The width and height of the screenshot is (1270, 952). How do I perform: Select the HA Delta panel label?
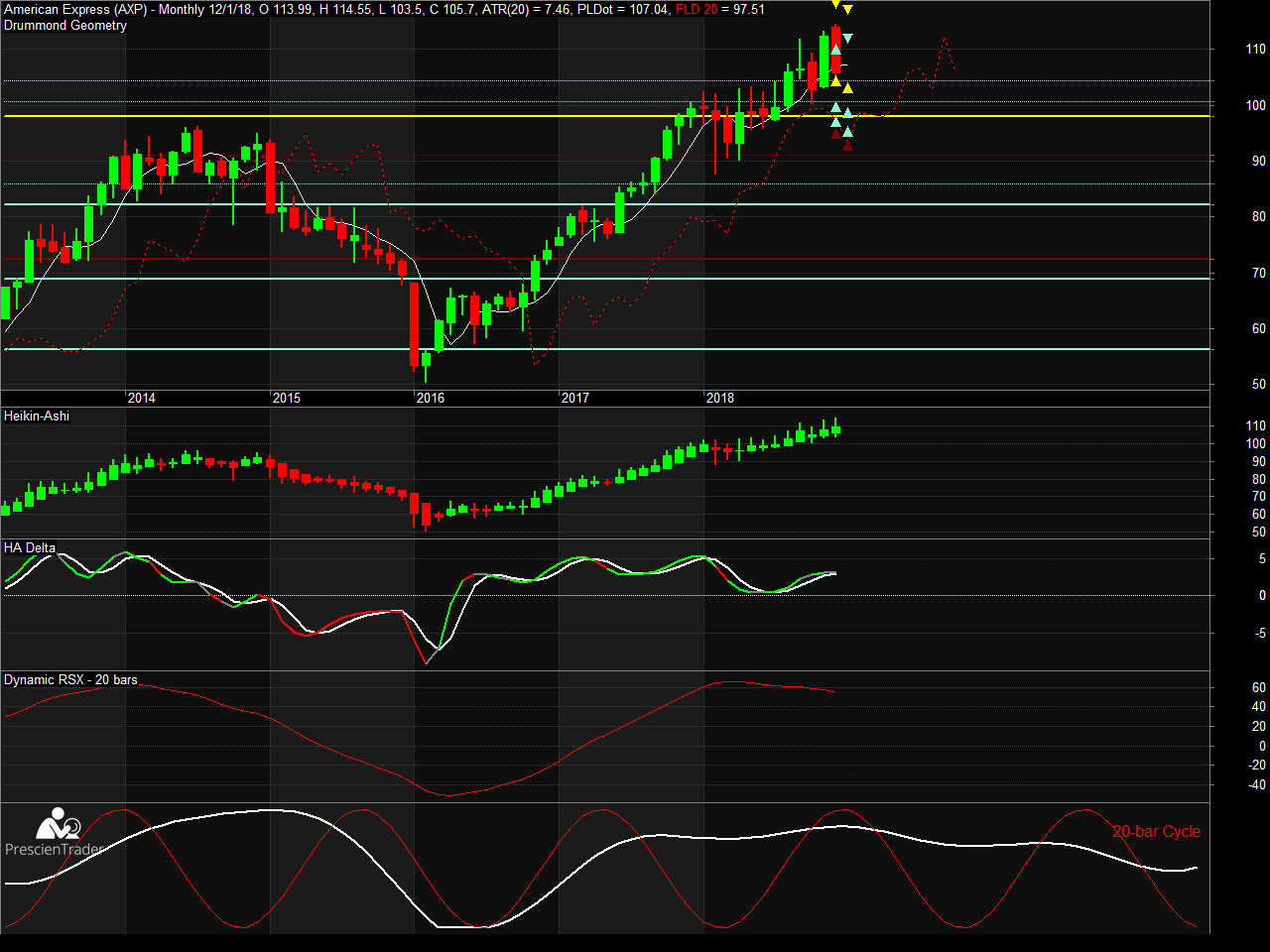[30, 548]
